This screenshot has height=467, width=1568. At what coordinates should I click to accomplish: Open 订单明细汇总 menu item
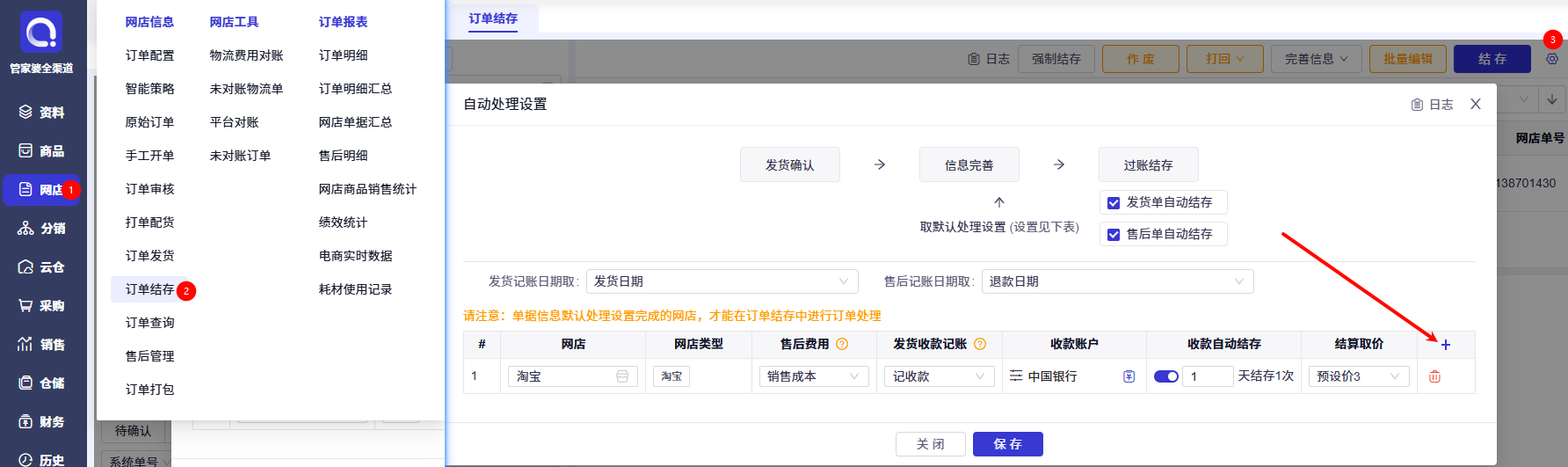coord(356,89)
